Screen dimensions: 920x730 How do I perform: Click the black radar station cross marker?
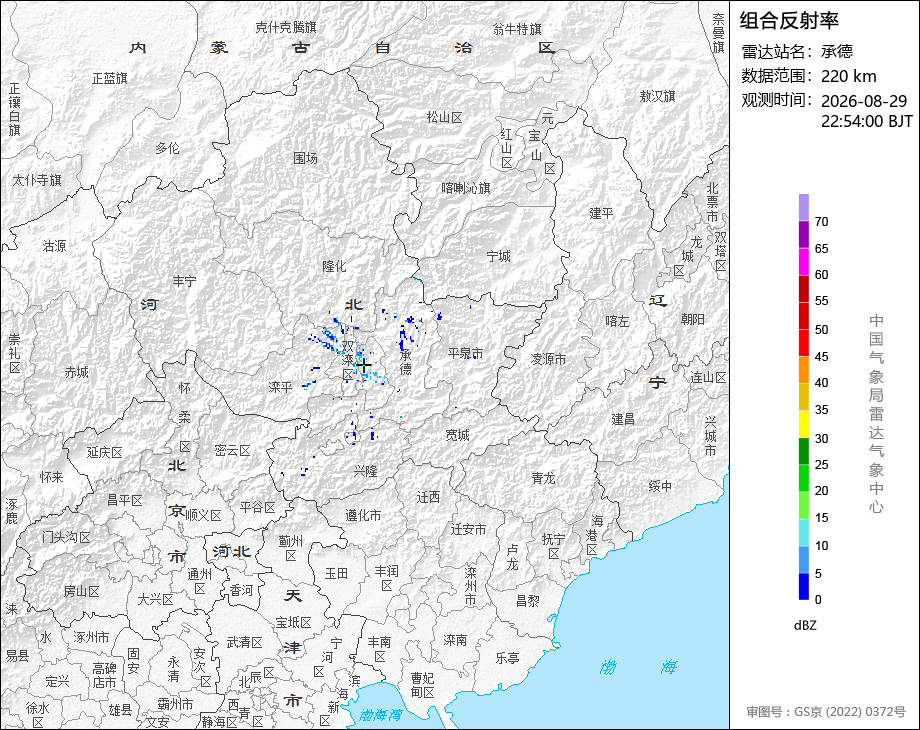[364, 366]
